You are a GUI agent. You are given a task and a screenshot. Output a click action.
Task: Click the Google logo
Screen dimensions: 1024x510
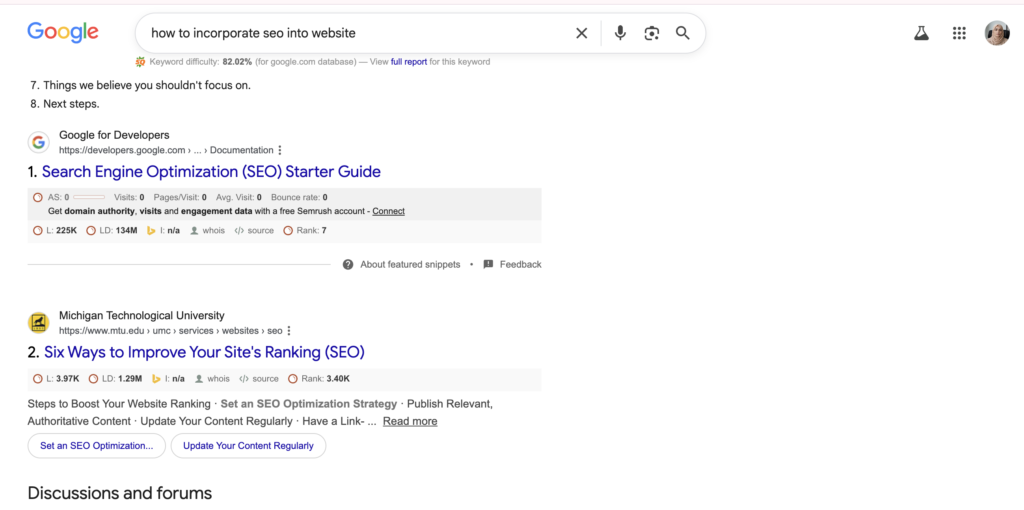click(x=63, y=32)
